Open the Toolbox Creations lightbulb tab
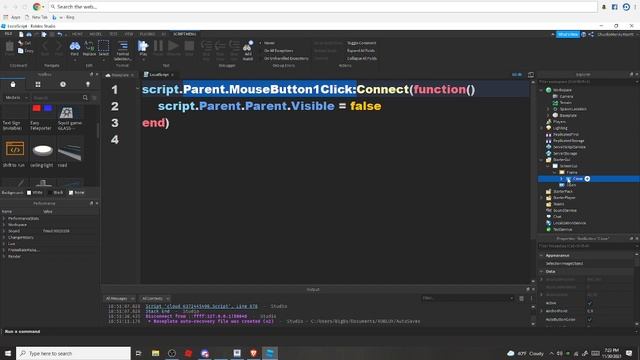 click(x=88, y=84)
